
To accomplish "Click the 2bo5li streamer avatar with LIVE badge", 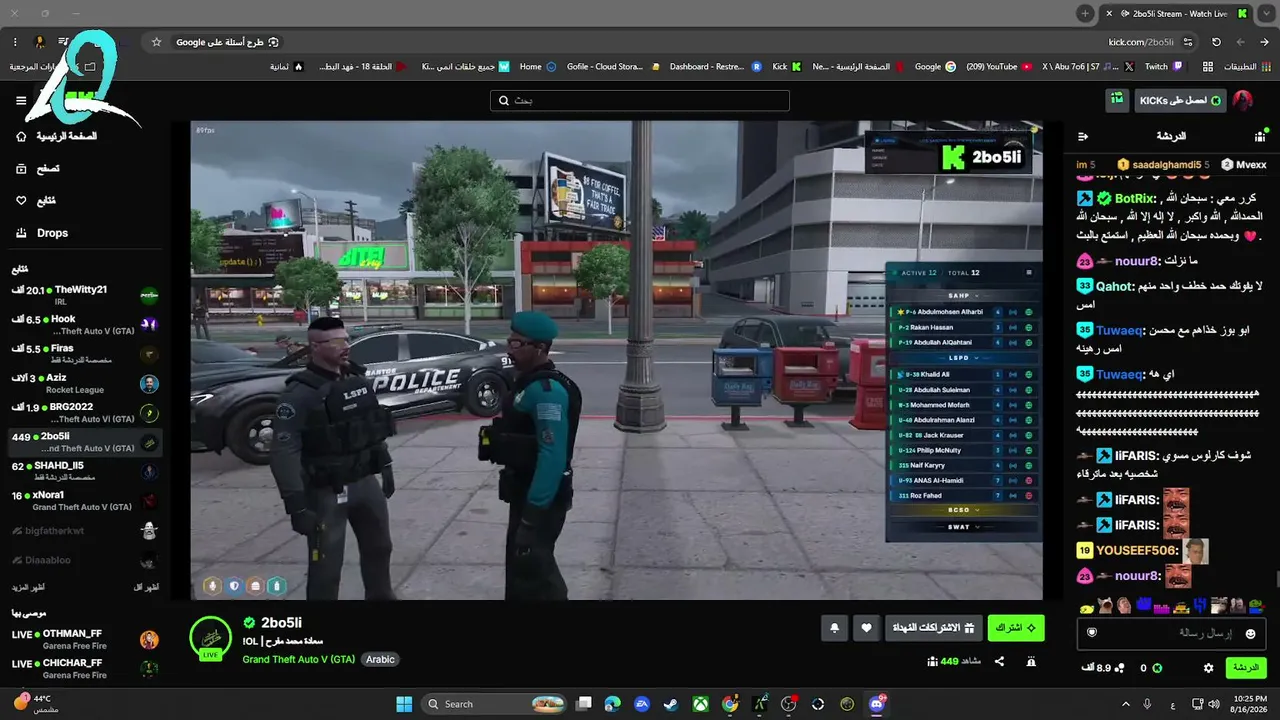I will [x=210, y=638].
